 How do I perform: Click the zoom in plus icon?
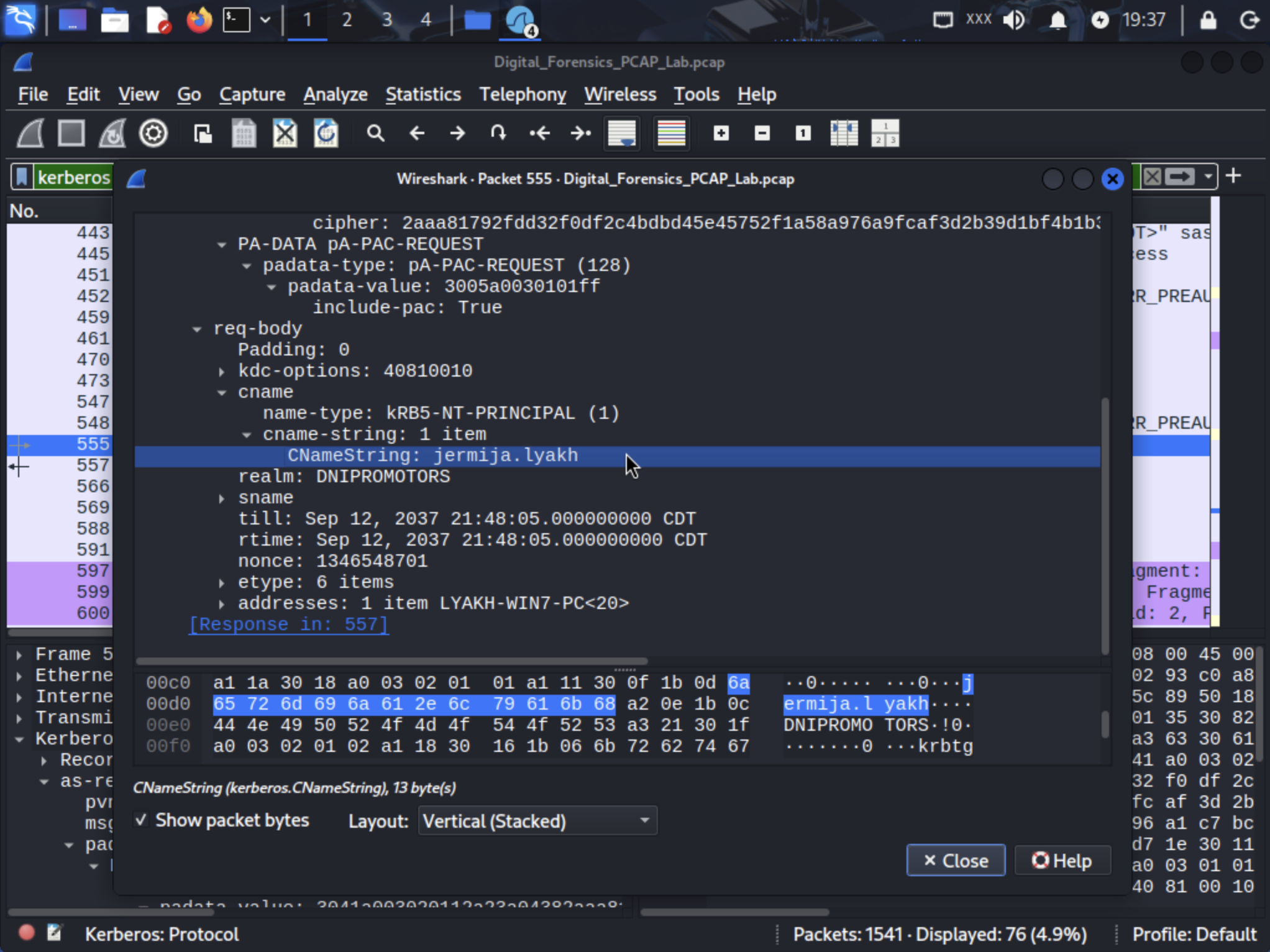(721, 133)
